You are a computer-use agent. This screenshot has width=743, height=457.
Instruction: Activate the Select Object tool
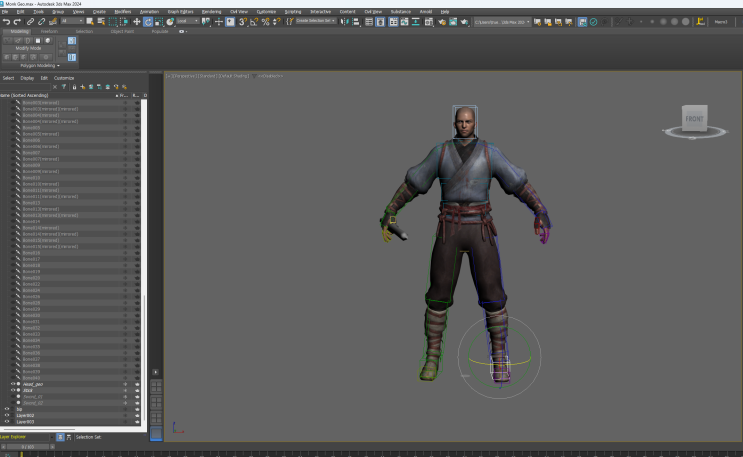pyautogui.click(x=90, y=22)
